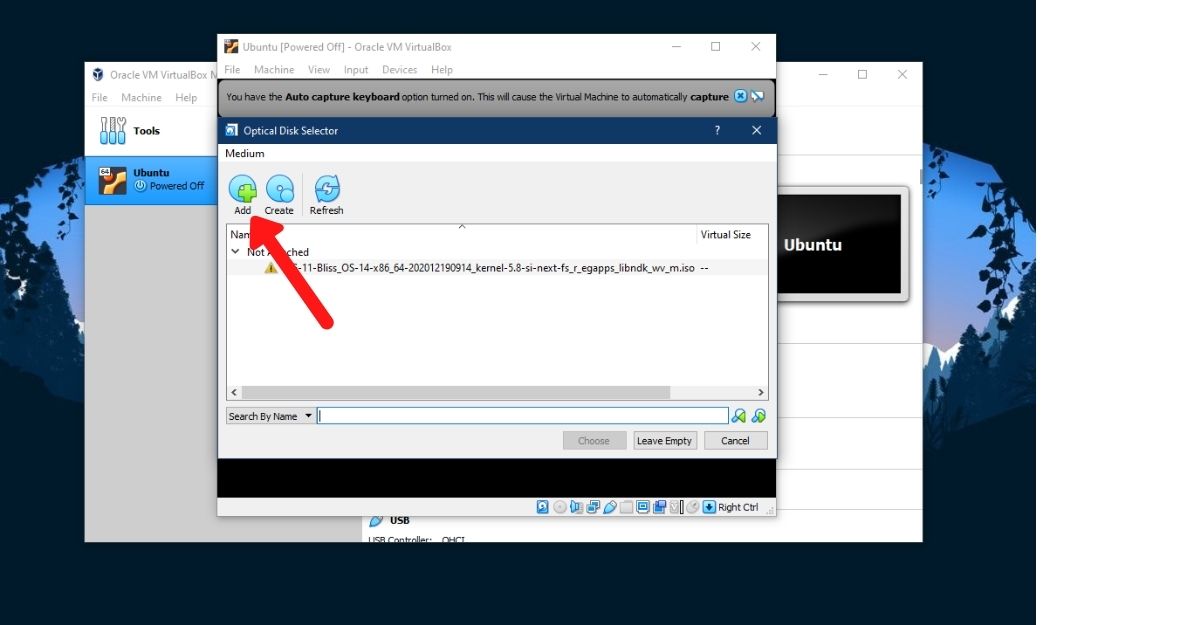Screen dimensions: 1200x625
Task: Click the USB icon in Manager details
Action: 376,520
